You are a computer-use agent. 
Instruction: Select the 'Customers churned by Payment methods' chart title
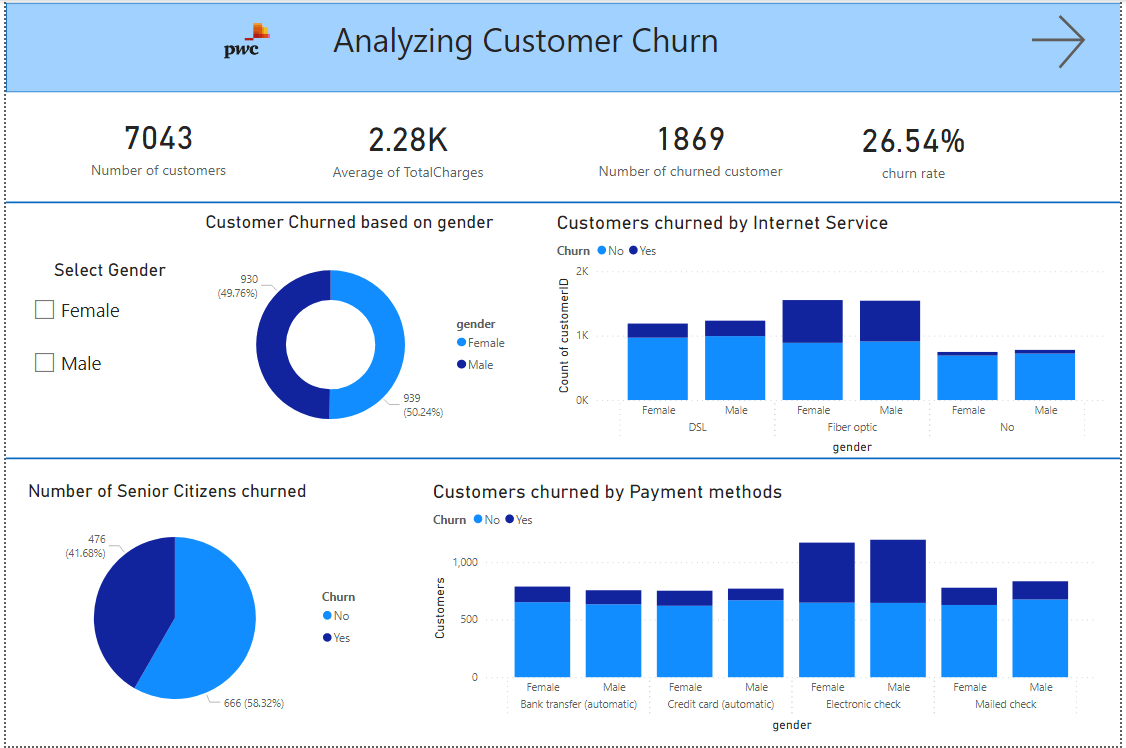[607, 492]
